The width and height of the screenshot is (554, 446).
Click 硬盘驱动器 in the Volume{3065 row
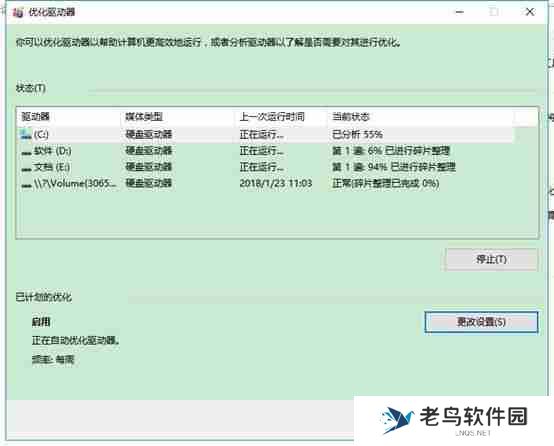(x=148, y=183)
